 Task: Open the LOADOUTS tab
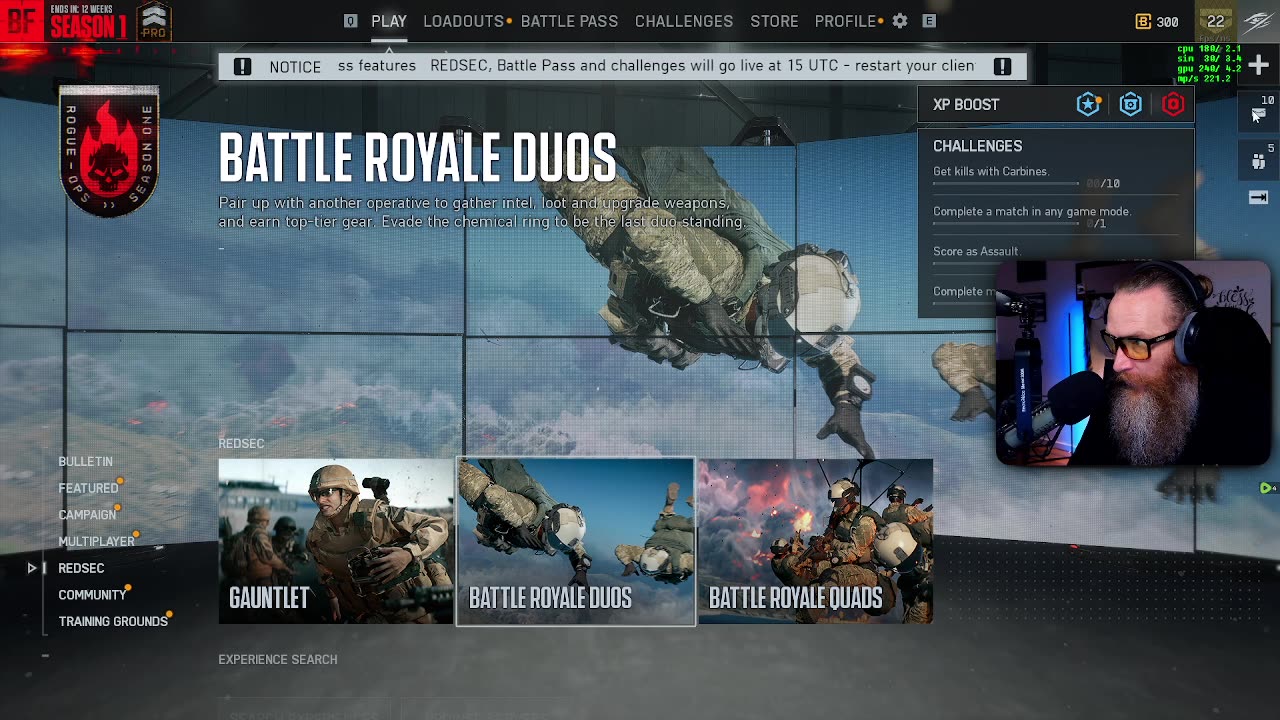463,21
